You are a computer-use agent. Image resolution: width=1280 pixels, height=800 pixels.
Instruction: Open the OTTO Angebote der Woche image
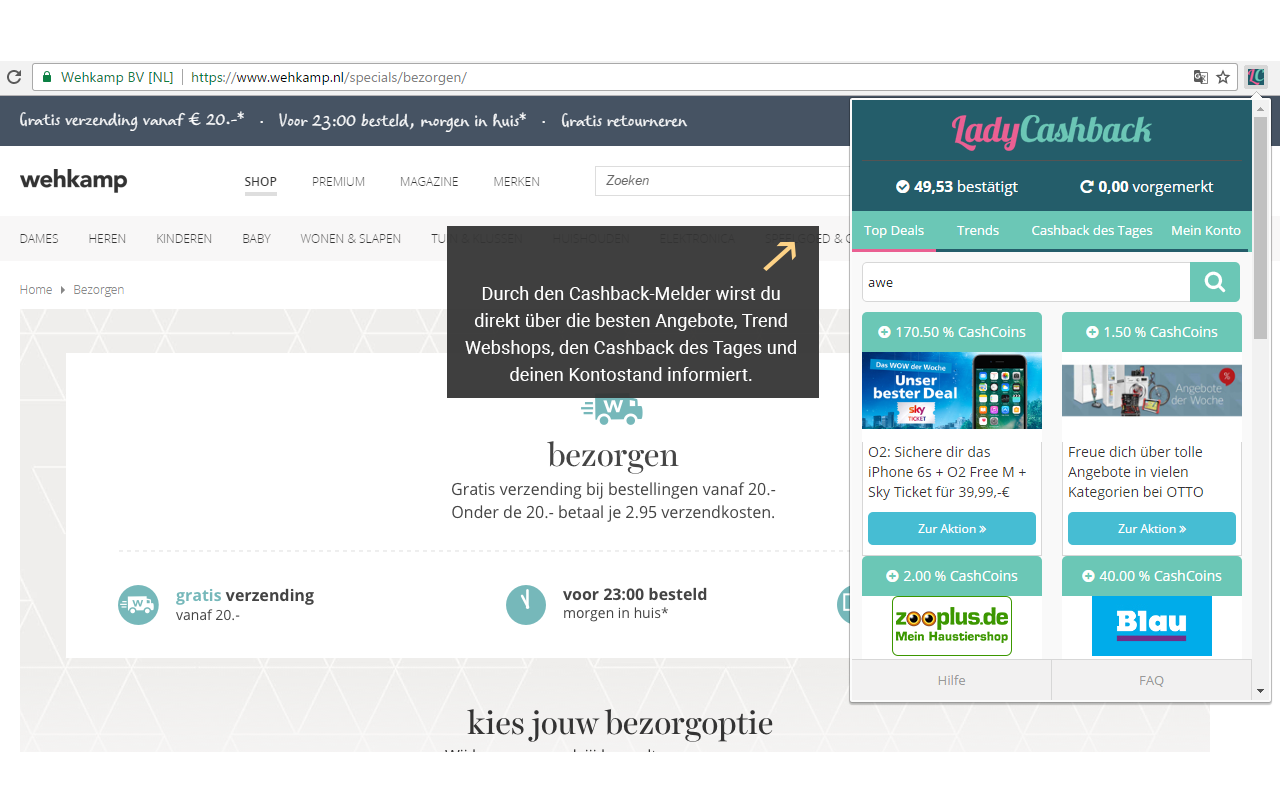click(1152, 390)
